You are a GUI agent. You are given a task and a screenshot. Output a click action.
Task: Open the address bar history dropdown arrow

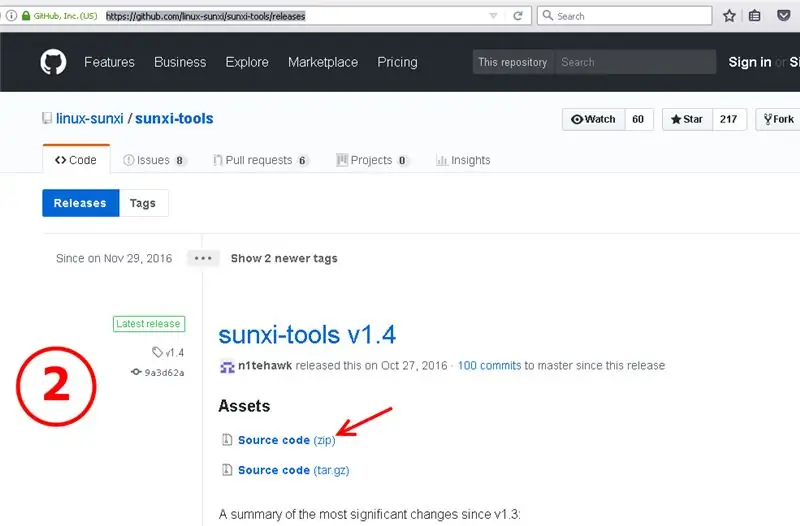pyautogui.click(x=493, y=16)
